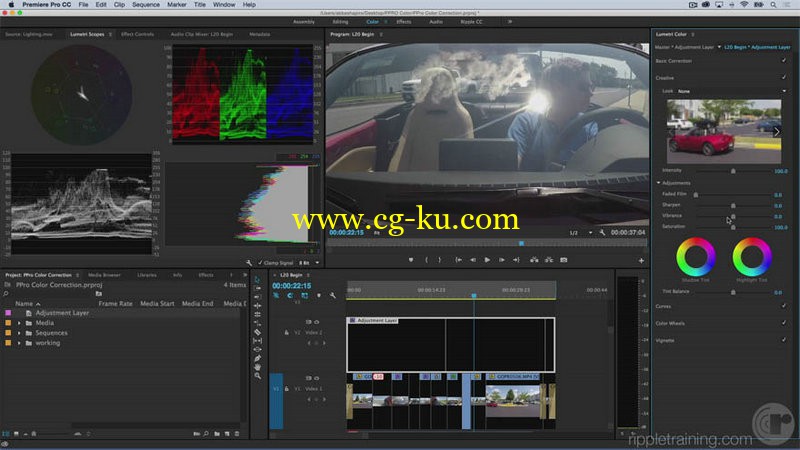Open the Apple menu
Viewport: 800px width, 450px height.
[x=11, y=5]
